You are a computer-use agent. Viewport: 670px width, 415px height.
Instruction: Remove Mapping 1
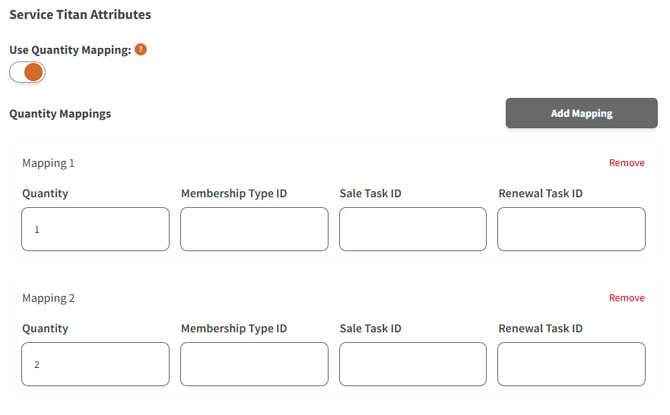(x=626, y=163)
